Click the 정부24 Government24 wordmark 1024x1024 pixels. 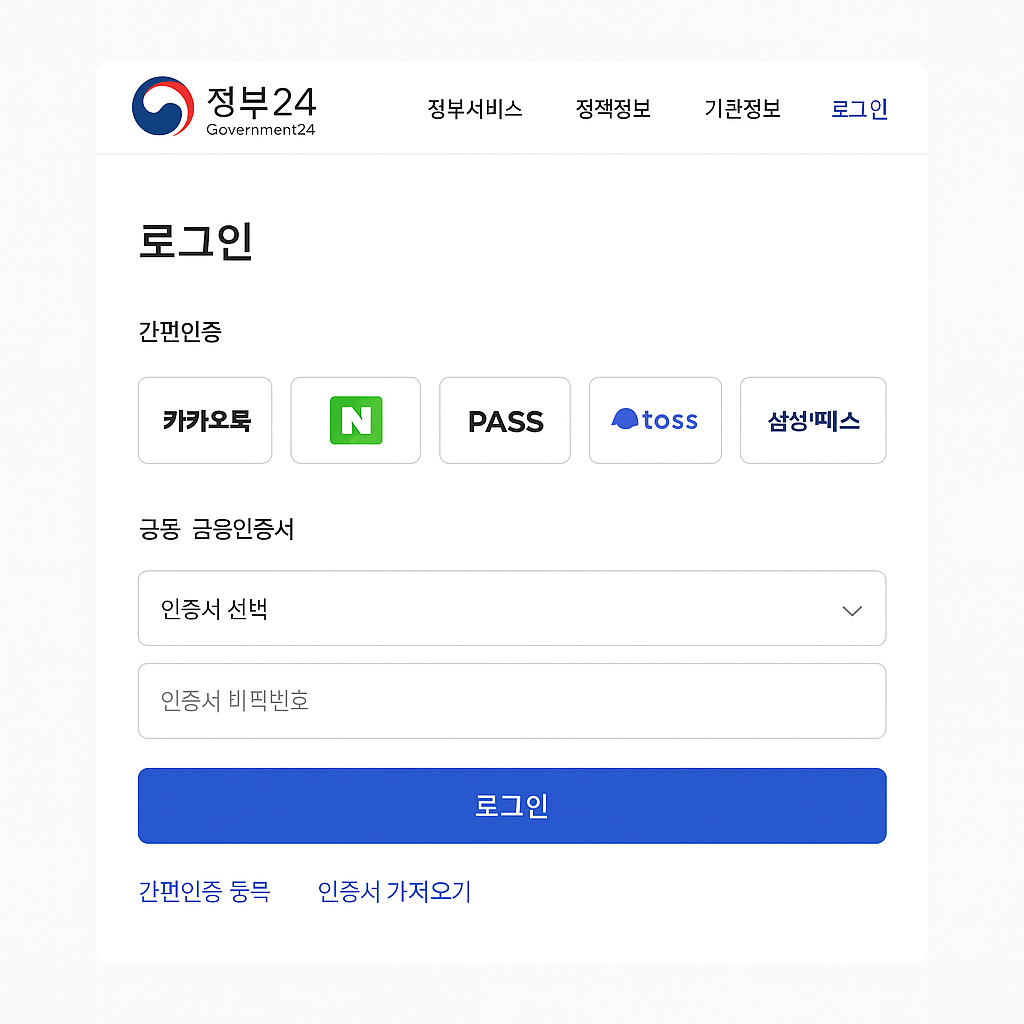261,110
